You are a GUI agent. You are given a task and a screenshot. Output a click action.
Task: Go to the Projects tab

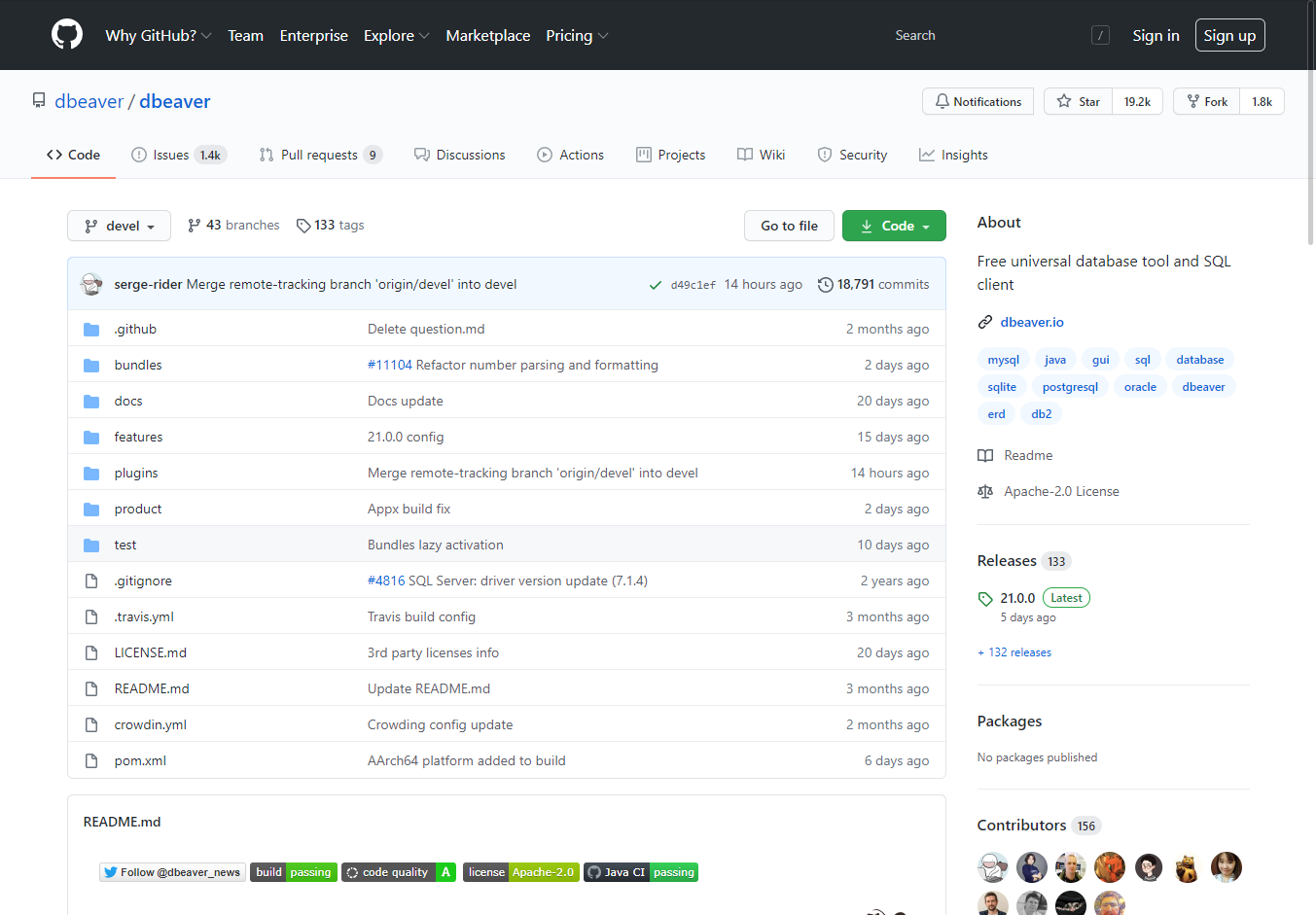click(671, 155)
